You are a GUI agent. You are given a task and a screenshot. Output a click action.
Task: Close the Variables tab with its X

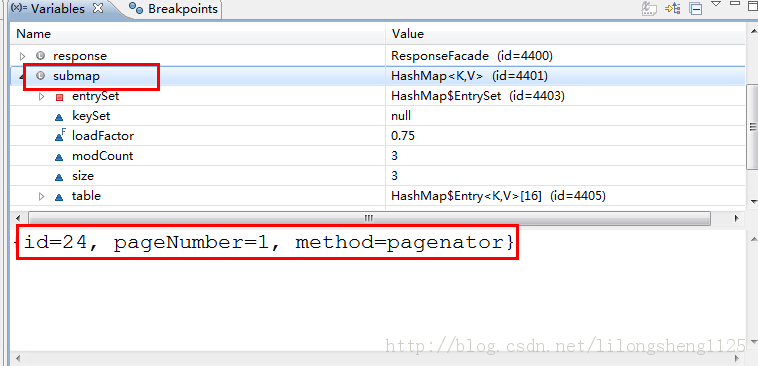[x=98, y=8]
